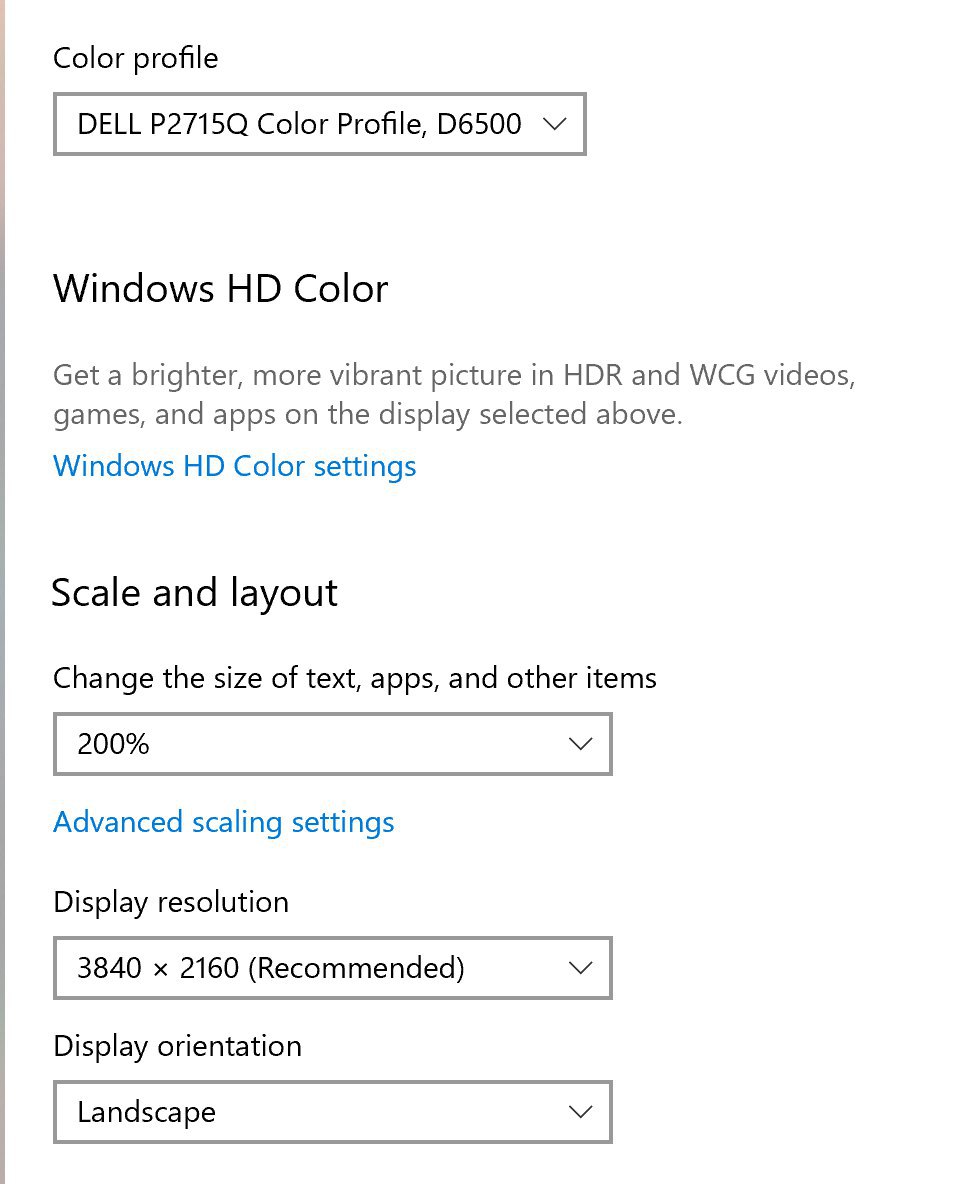Screen dimensions: 955x1184
Task: Click the Scale and layout section heading
Action: point(194,593)
